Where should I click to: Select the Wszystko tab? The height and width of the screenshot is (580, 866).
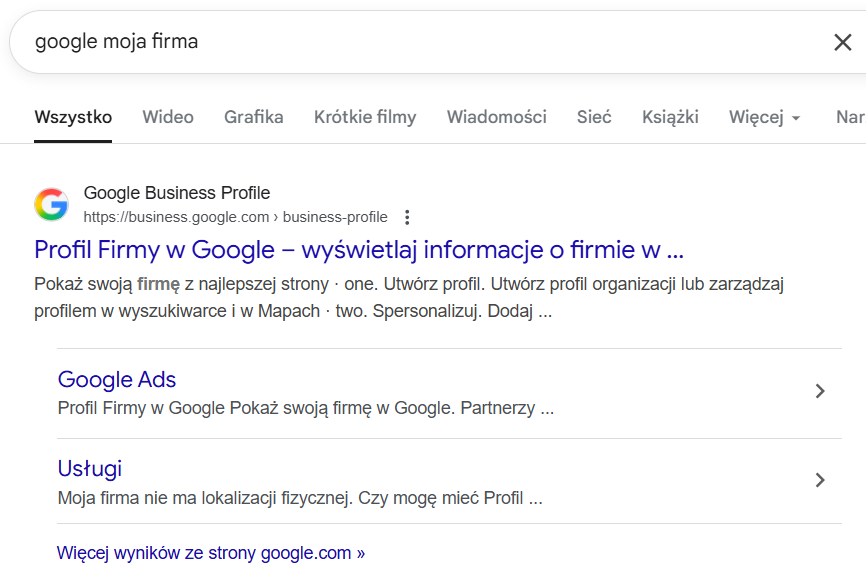[x=73, y=117]
